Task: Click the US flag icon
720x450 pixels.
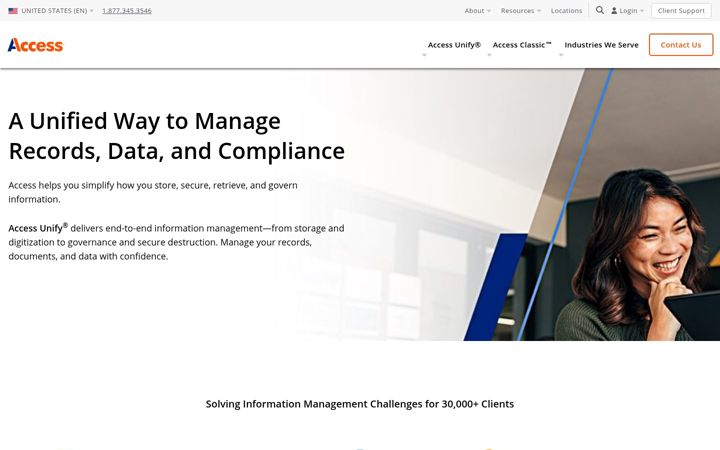Action: point(13,11)
